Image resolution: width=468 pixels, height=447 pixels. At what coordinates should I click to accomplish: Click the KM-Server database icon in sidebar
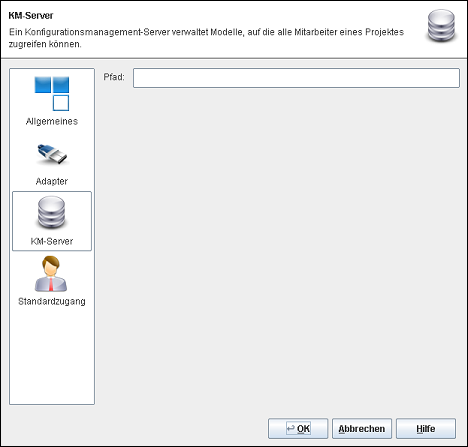[x=51, y=212]
